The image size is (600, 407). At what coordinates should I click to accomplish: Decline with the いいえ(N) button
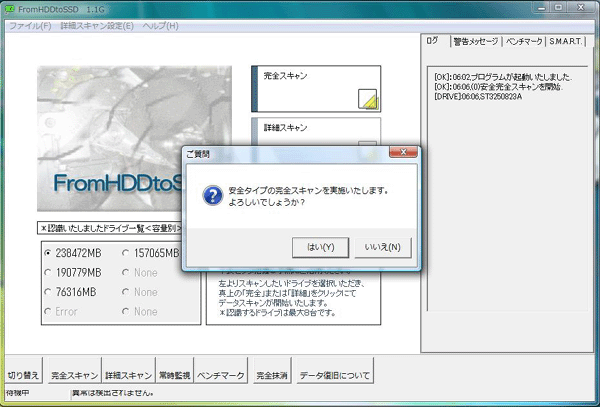[383, 247]
